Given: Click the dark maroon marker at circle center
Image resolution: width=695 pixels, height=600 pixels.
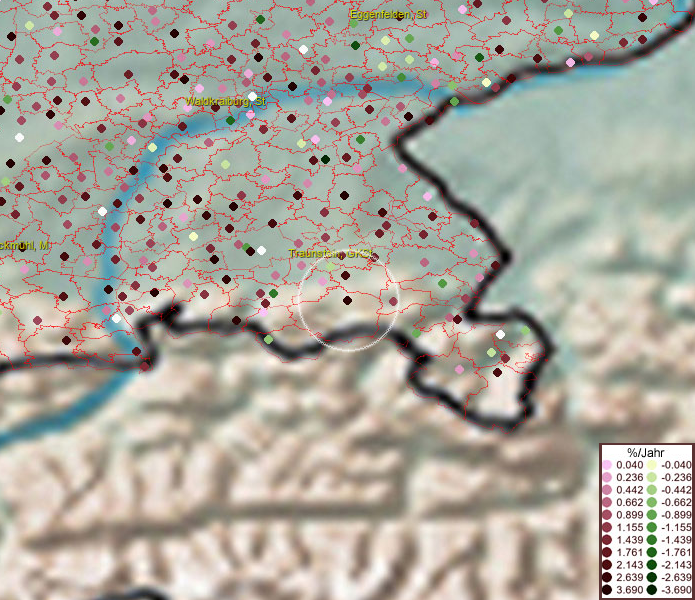Looking at the screenshot, I should coord(347,299).
